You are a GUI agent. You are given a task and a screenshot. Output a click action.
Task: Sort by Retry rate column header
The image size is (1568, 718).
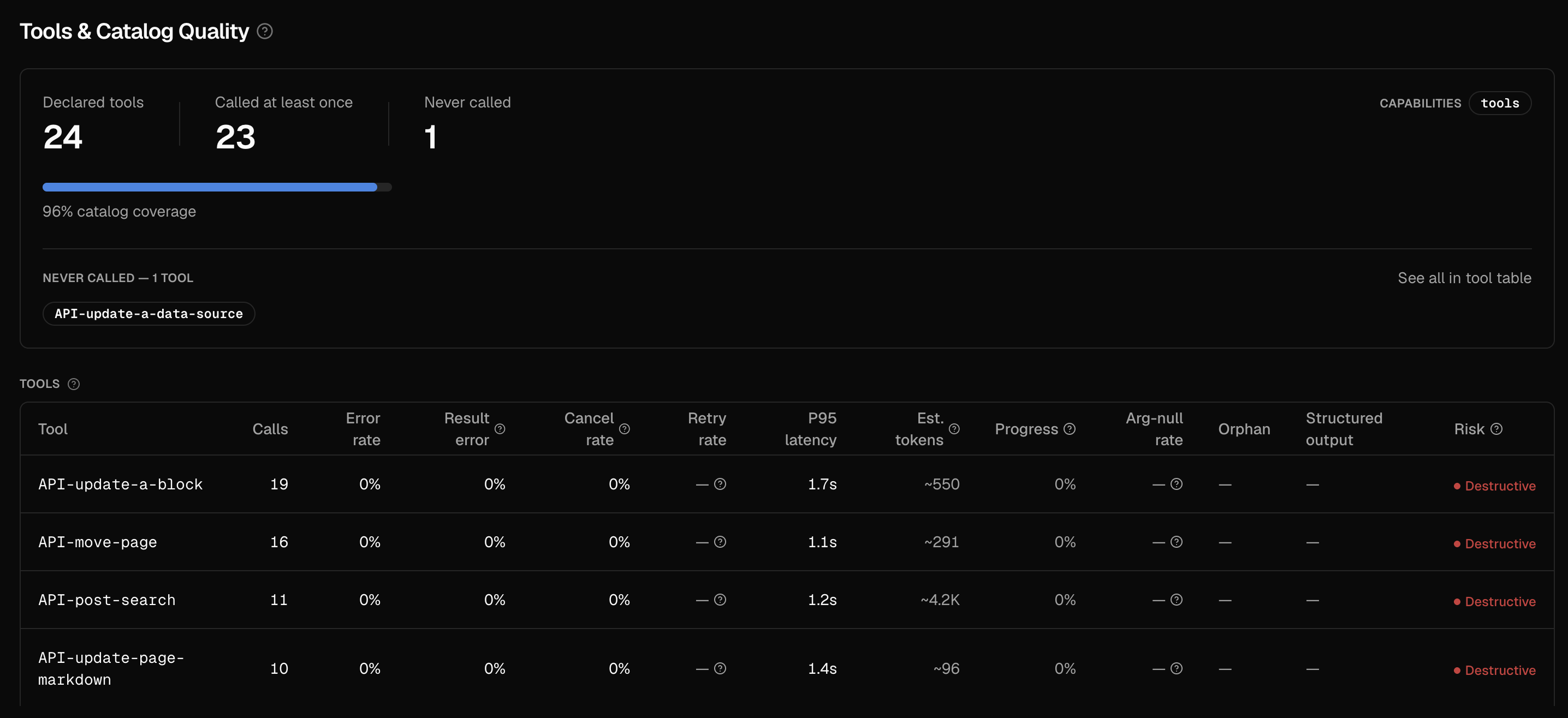point(706,429)
